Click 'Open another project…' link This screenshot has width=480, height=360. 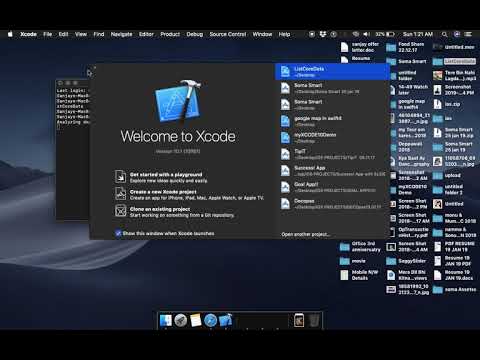click(x=306, y=234)
